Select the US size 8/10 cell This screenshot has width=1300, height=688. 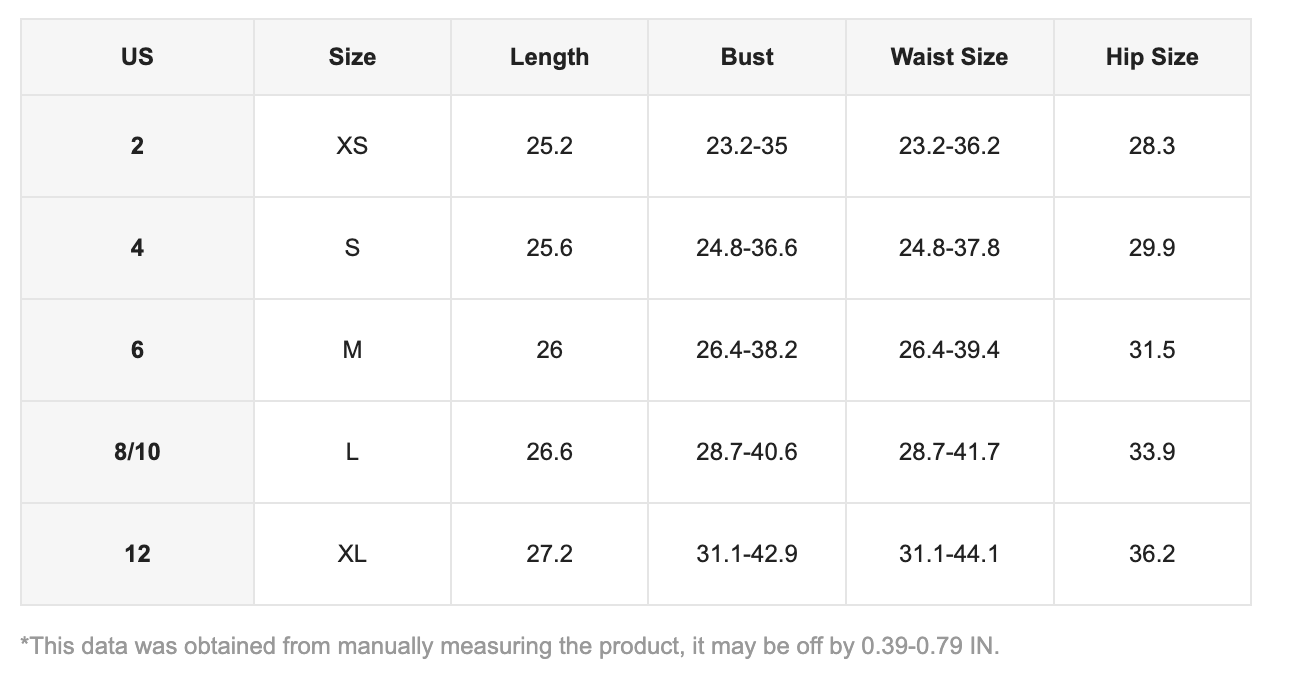click(x=137, y=452)
